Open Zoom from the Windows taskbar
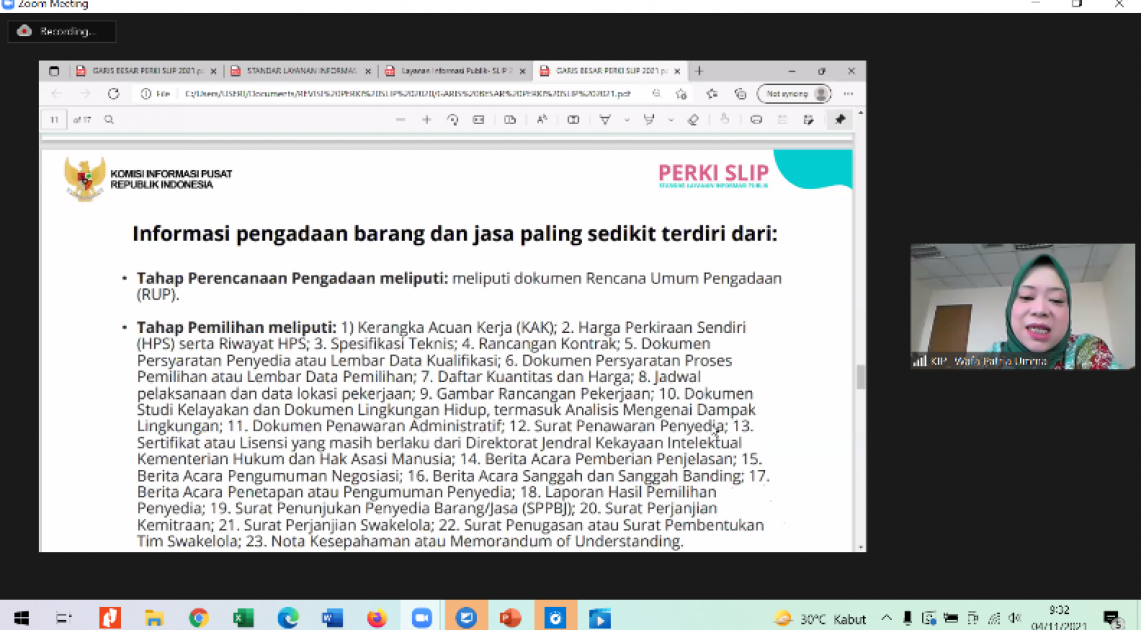1141x630 pixels. [x=421, y=618]
